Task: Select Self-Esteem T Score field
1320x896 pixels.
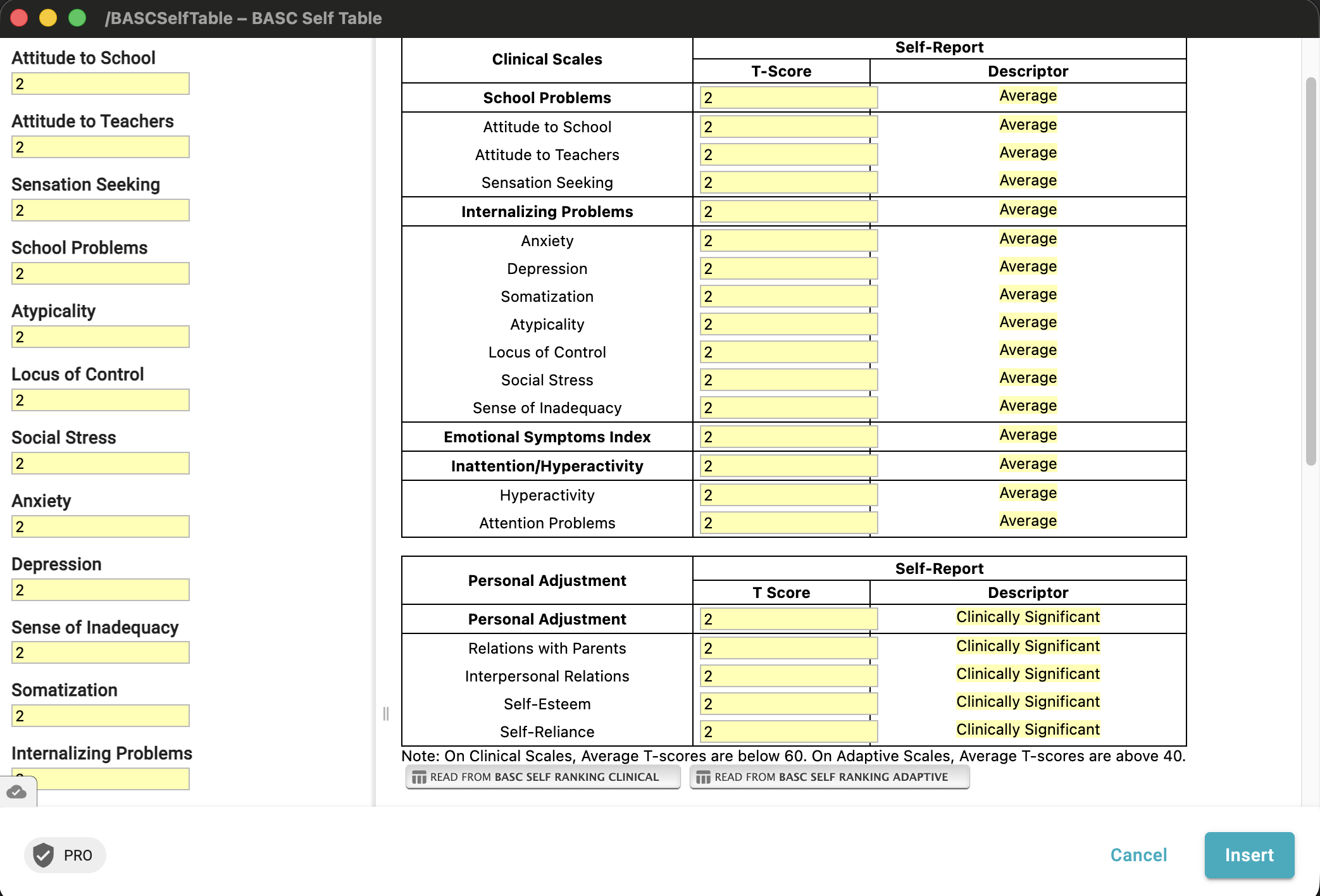Action: [x=788, y=704]
